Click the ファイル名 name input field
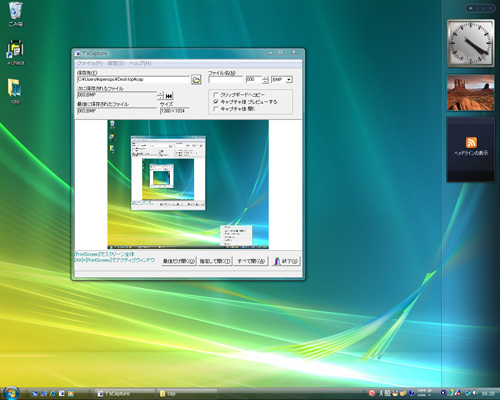Image resolution: width=500 pixels, height=400 pixels. (x=226, y=80)
